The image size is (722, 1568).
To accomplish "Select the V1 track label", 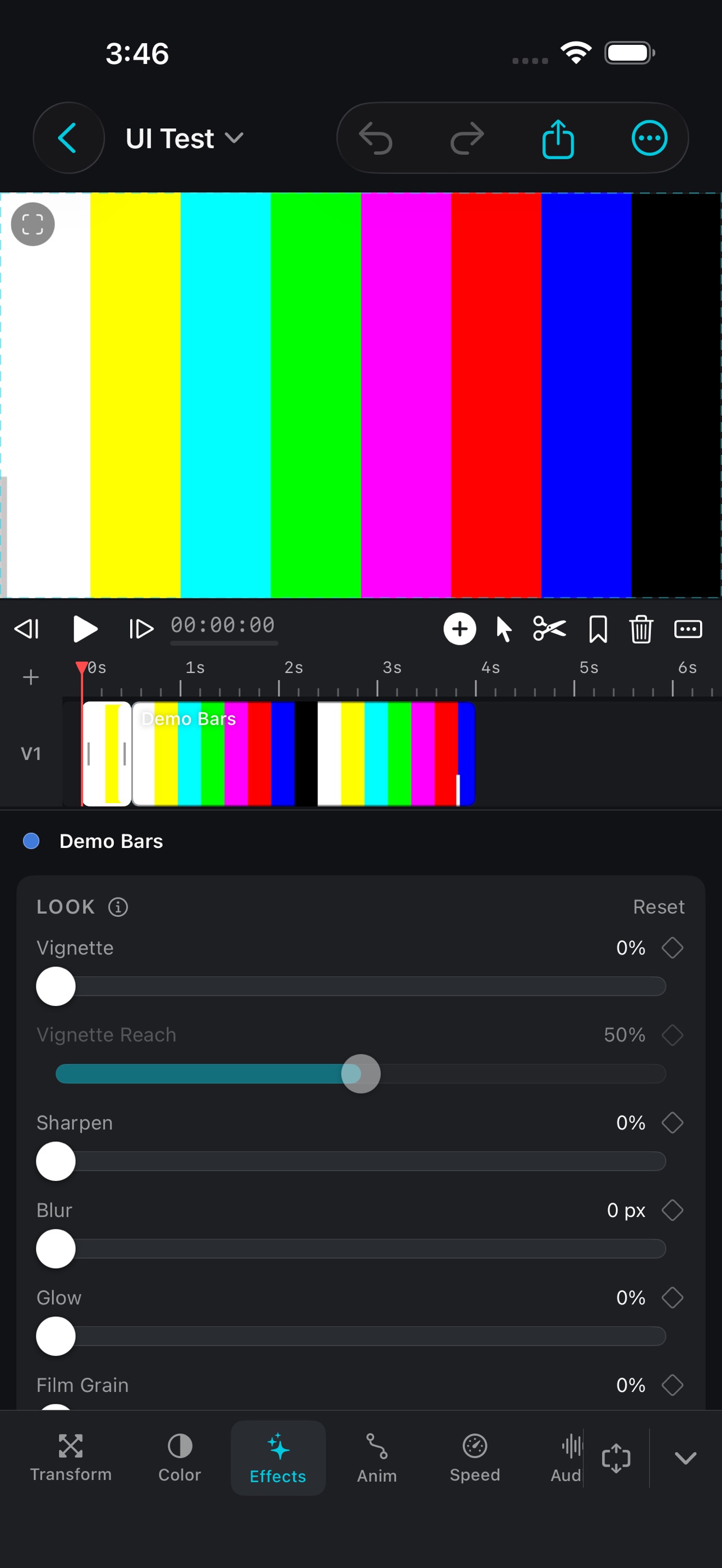I will pyautogui.click(x=30, y=754).
